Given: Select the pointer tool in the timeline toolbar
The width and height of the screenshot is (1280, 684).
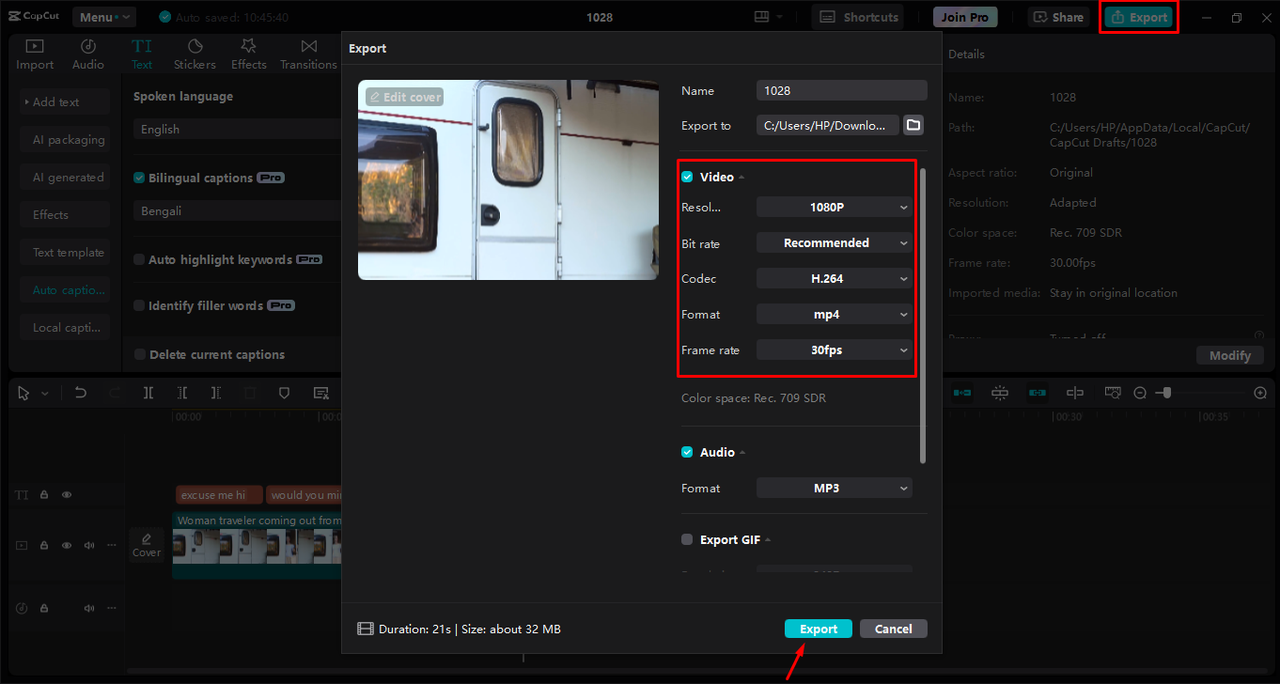Looking at the screenshot, I should 25,393.
